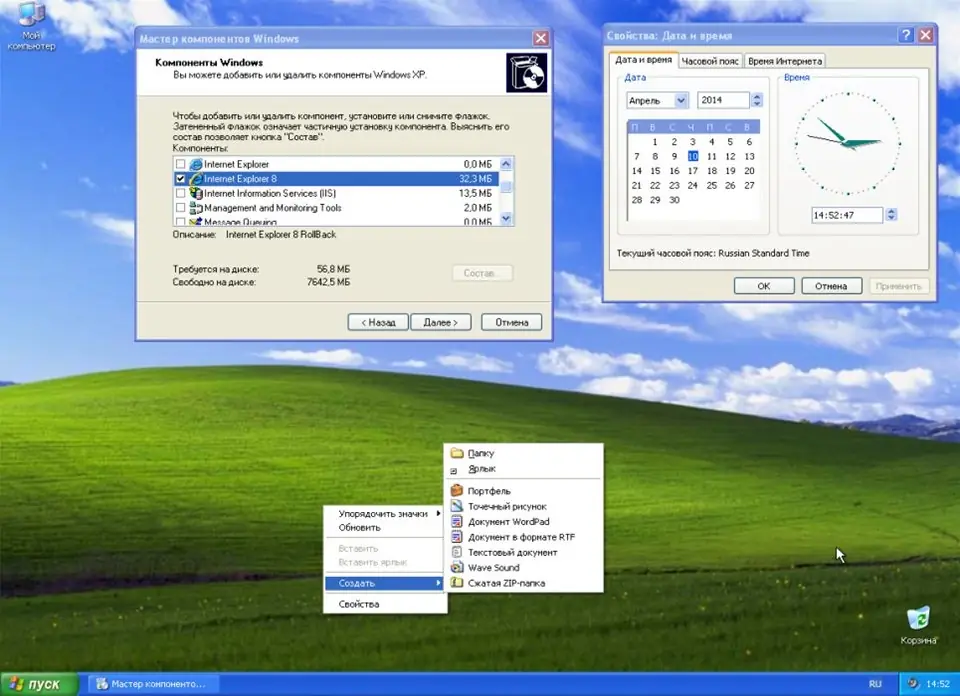Click the Internet Explorer 8 component icon
Viewport: 960px width, 696px height.
tap(196, 179)
